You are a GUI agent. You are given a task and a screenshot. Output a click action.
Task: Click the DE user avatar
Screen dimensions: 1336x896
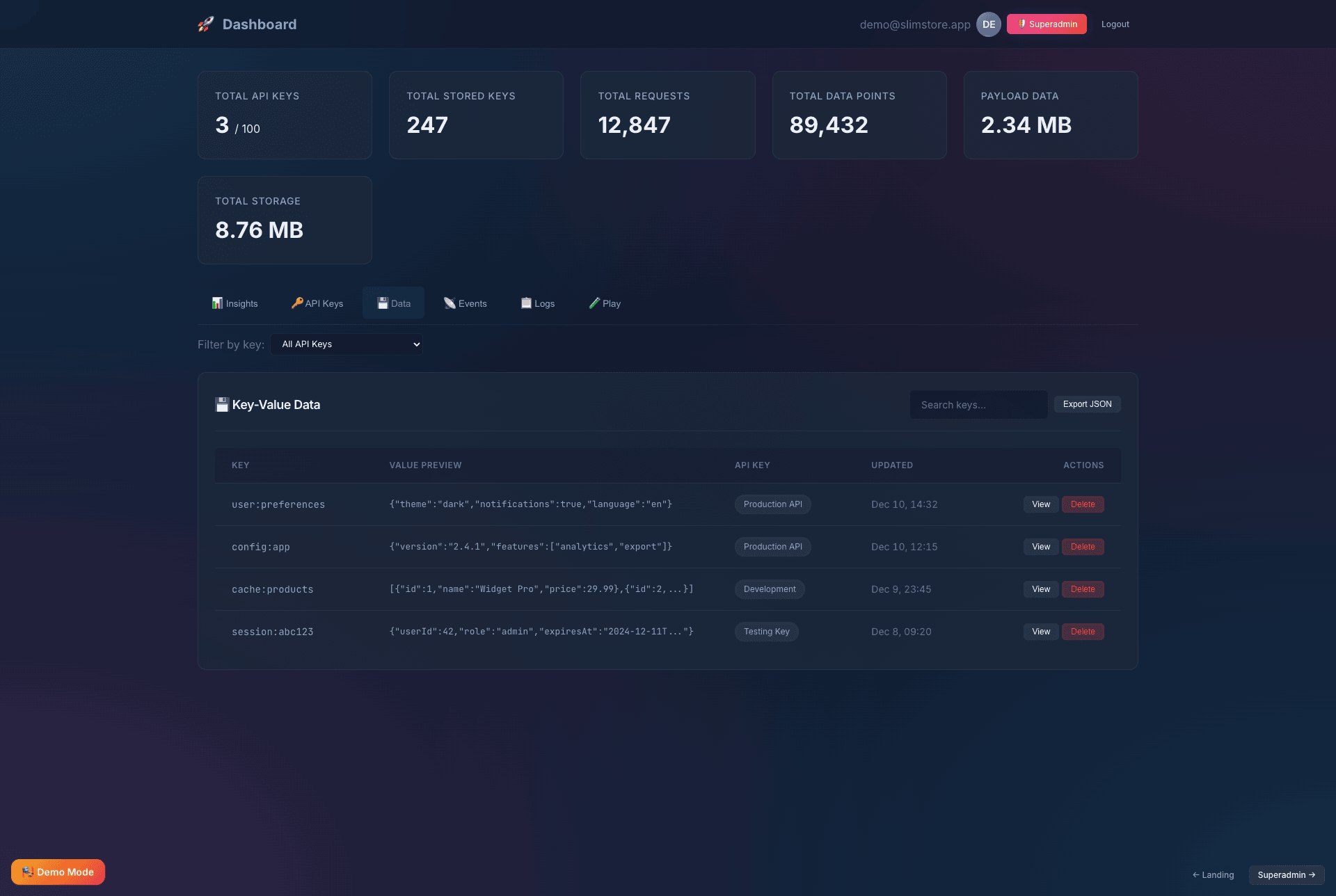[x=988, y=24]
